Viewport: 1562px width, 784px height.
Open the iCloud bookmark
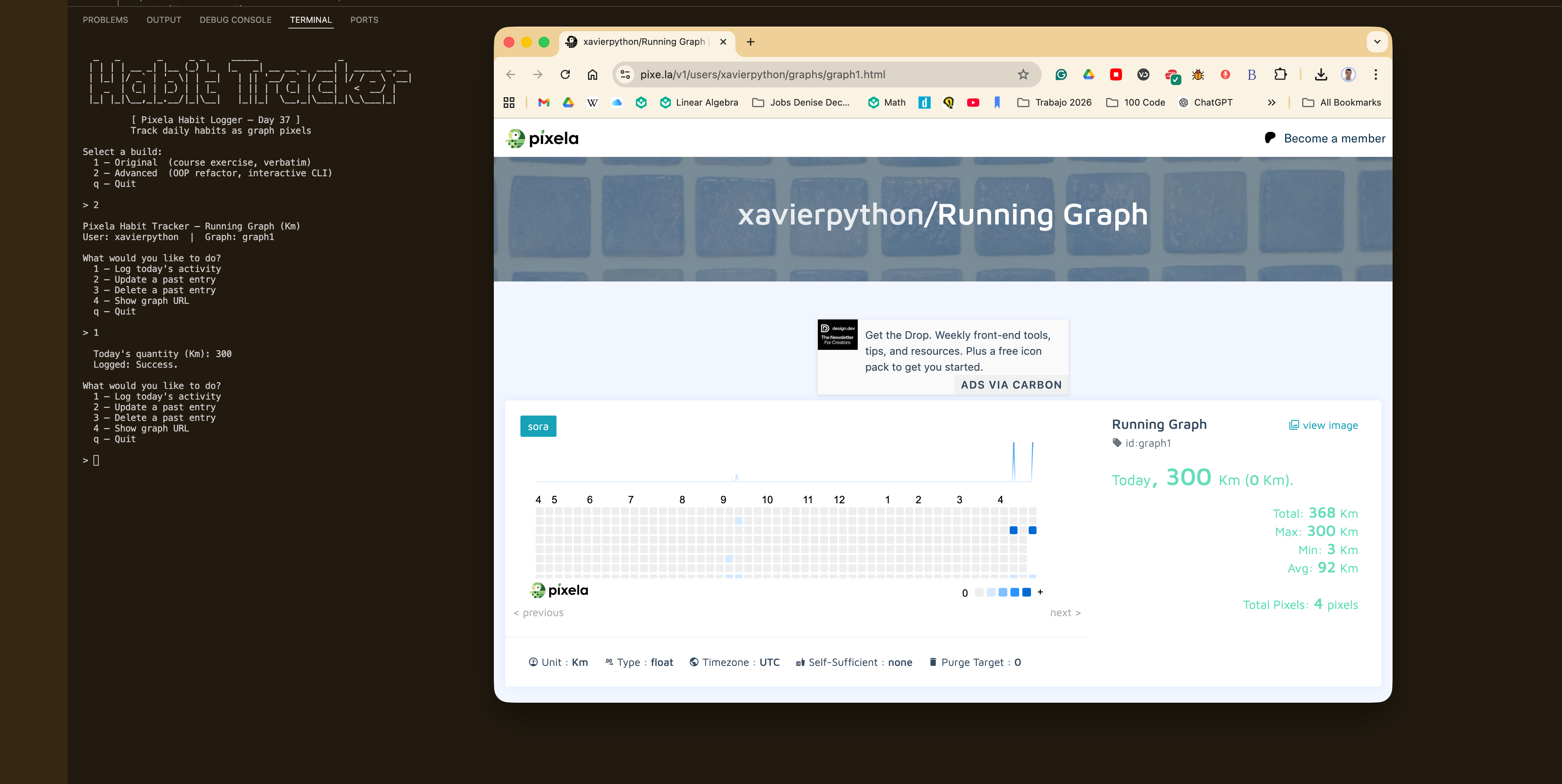tap(617, 103)
